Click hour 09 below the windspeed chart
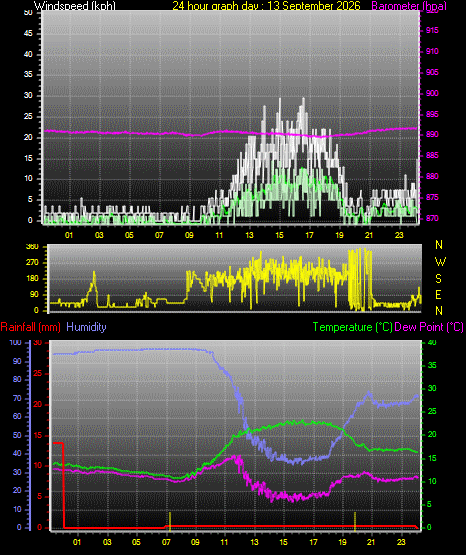This screenshot has width=466, height=555. (189, 235)
